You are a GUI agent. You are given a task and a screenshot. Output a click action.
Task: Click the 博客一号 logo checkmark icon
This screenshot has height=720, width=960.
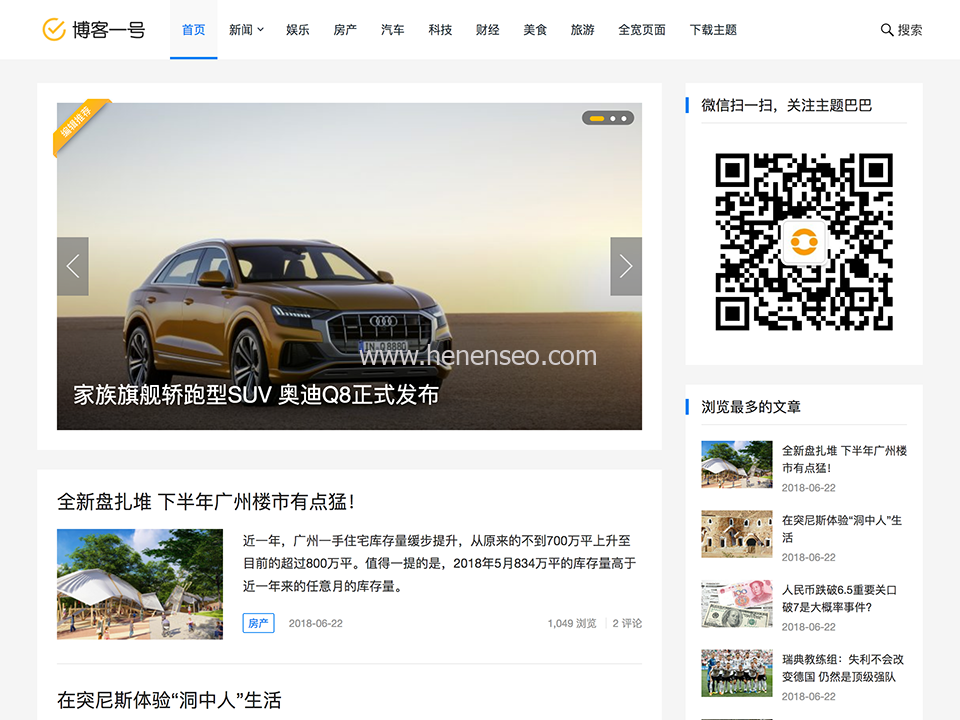coord(54,29)
